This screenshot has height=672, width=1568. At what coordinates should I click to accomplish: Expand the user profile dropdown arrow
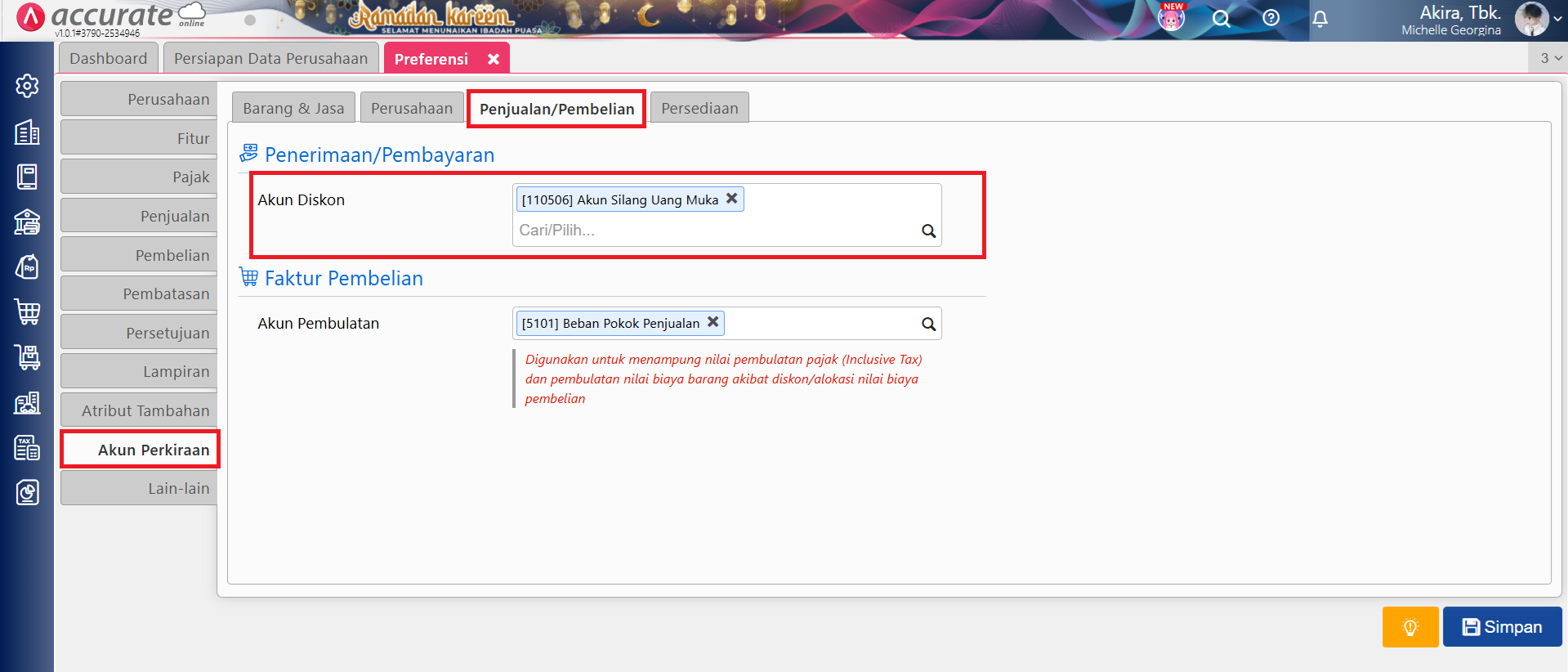[x=1558, y=19]
